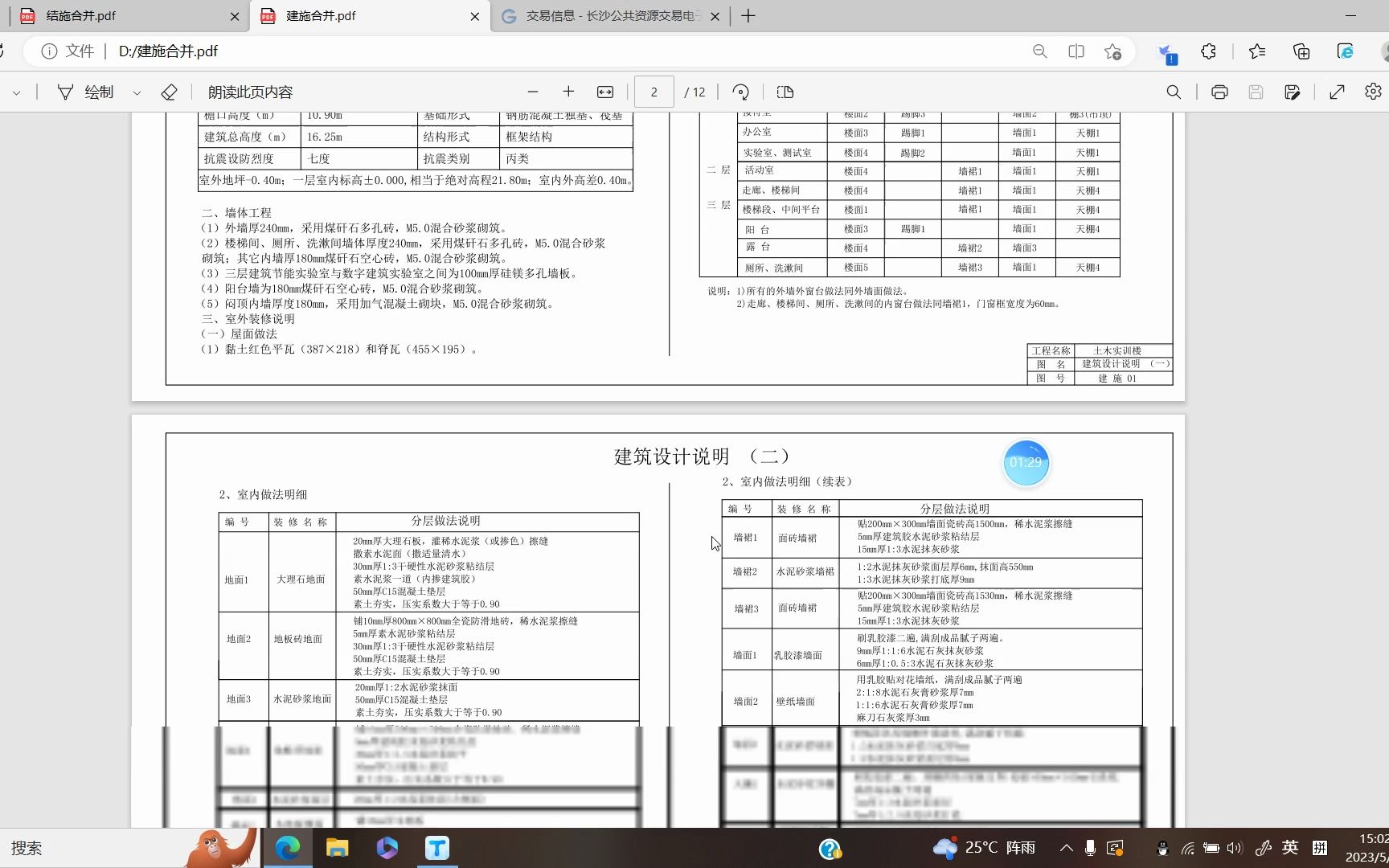The image size is (1389, 868).
Task: Click the page number field showing 2
Action: click(x=654, y=92)
